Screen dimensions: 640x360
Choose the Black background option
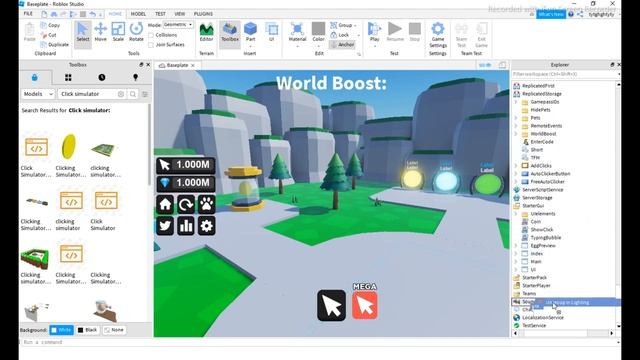[87, 330]
